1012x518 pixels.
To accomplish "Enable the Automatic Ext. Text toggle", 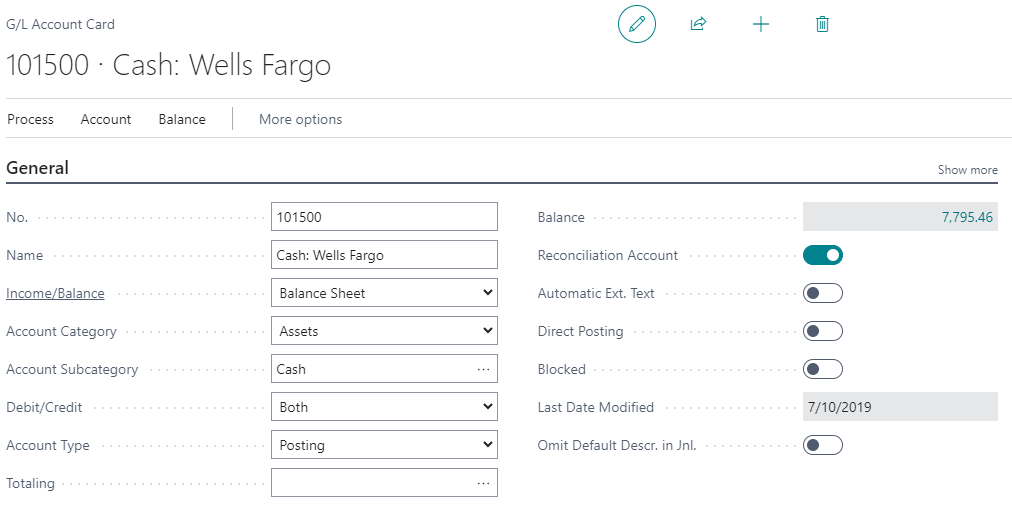I will pos(822,293).
